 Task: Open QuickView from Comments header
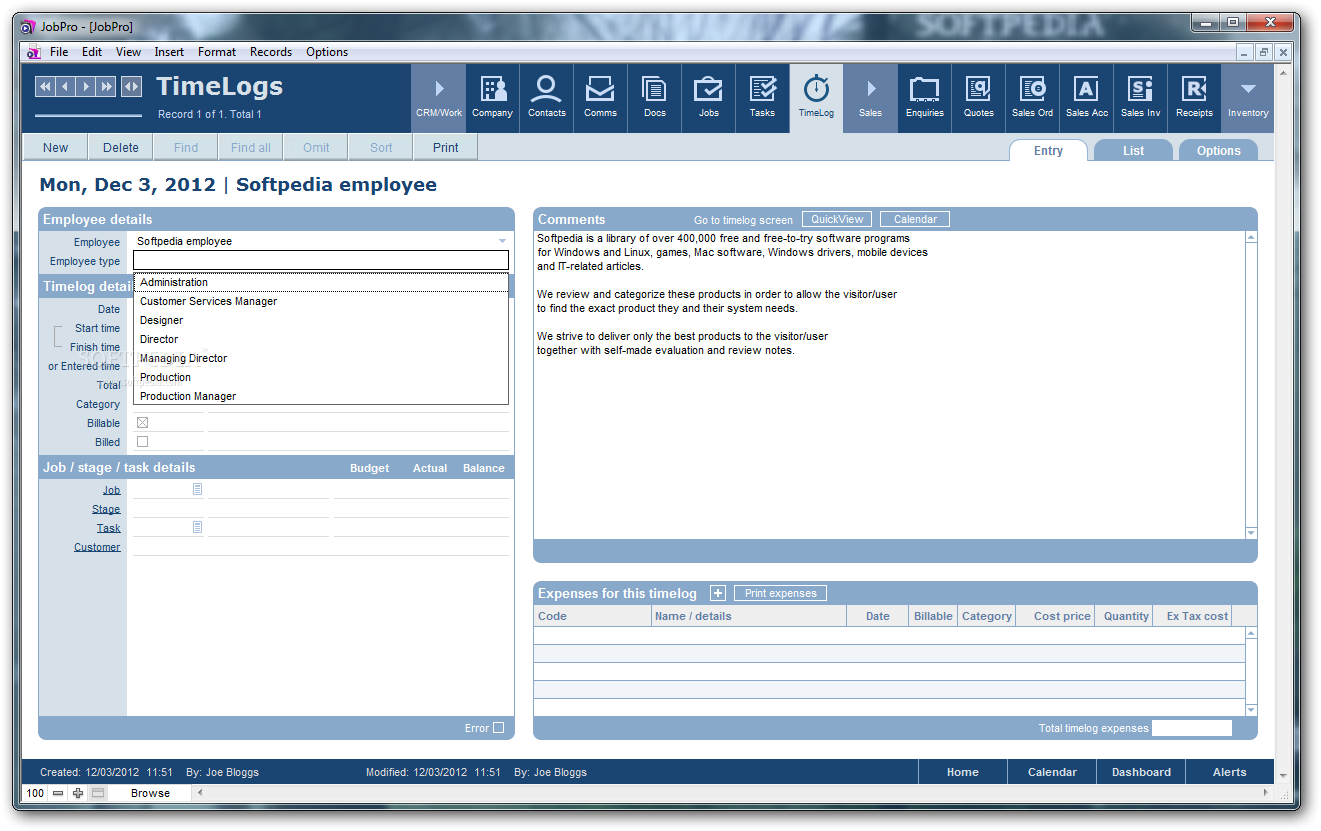(837, 219)
